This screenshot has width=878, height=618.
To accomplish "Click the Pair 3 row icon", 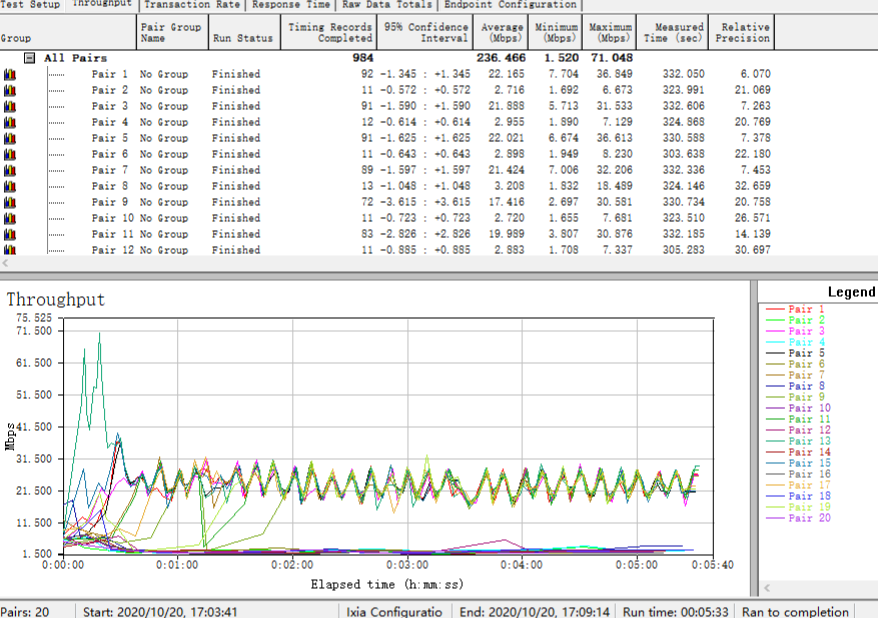I will 10,106.
